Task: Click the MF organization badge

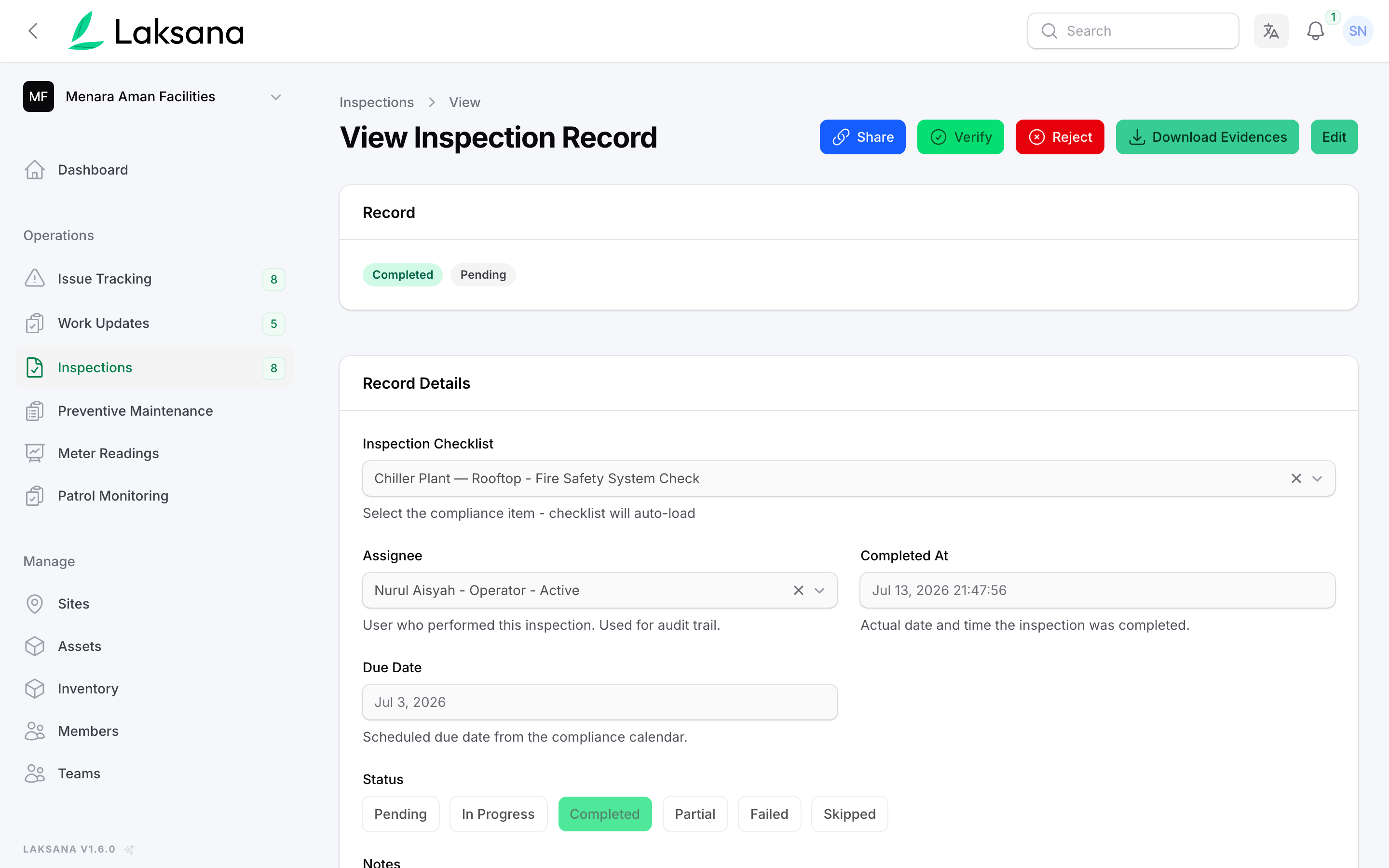Action: point(39,96)
